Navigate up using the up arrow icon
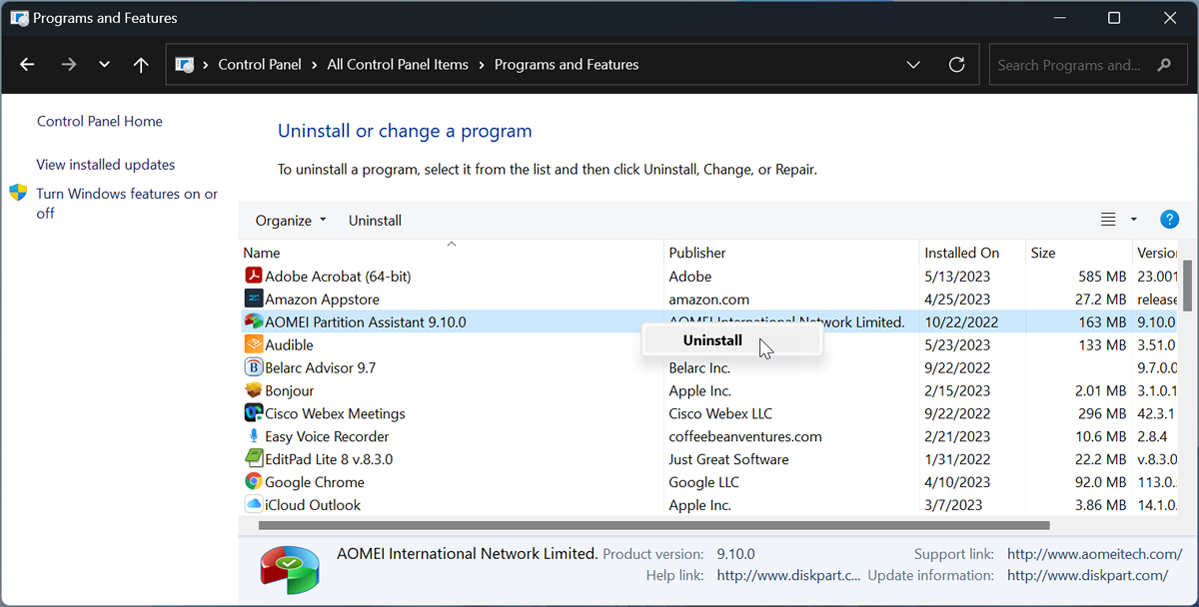The image size is (1199, 607). [140, 64]
